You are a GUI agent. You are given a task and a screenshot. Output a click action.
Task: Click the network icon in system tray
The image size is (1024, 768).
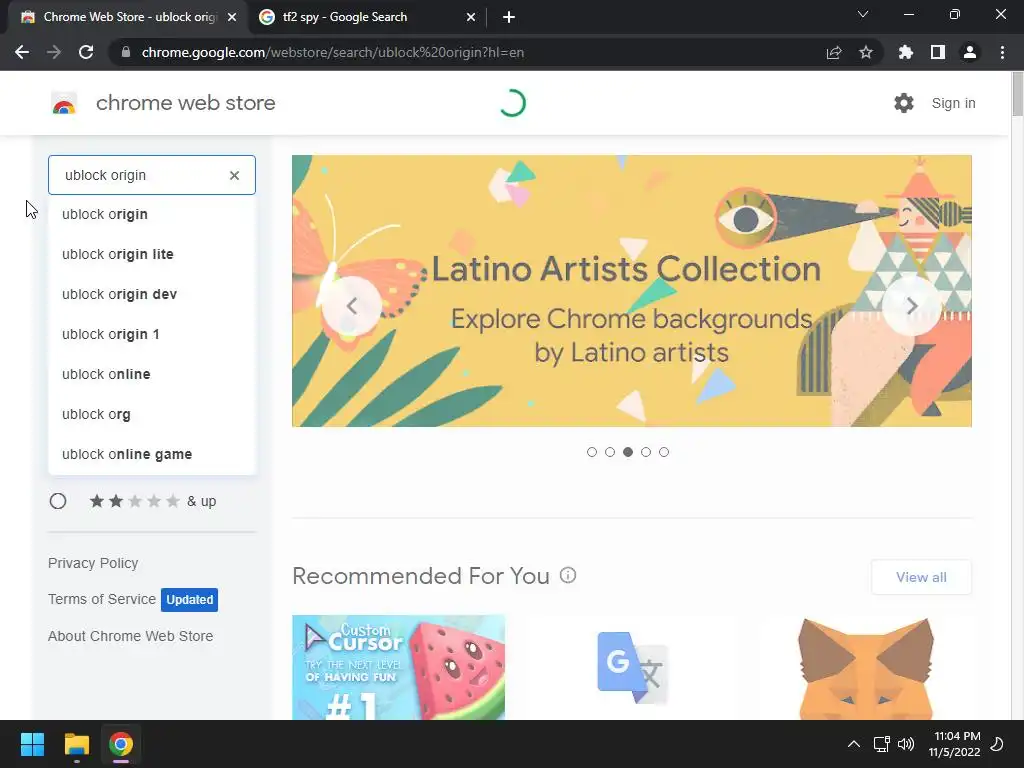click(x=882, y=744)
